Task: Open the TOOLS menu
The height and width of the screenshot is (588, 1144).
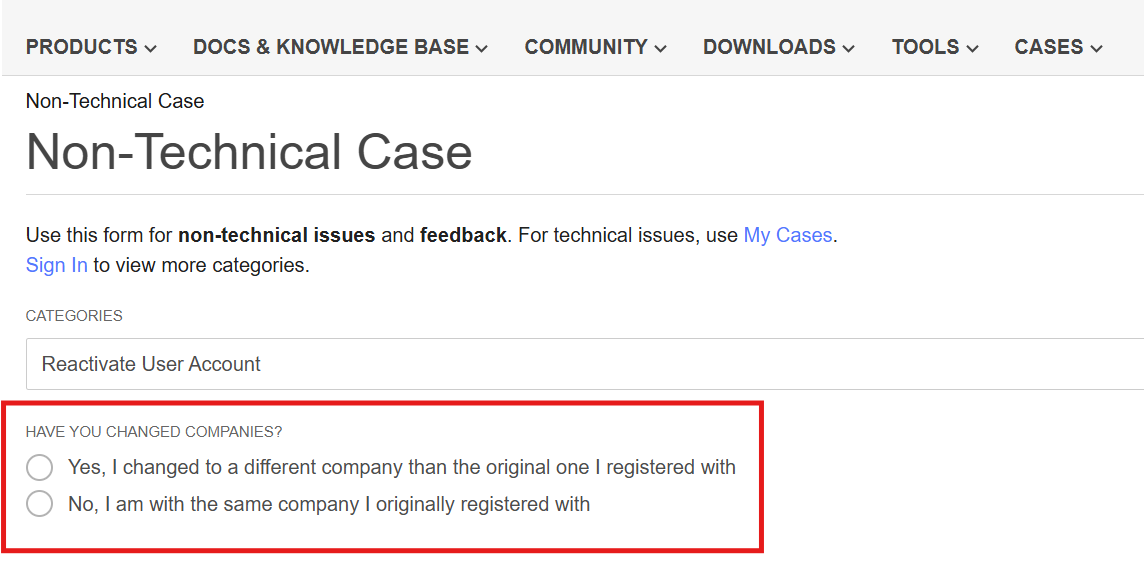Action: pos(926,46)
